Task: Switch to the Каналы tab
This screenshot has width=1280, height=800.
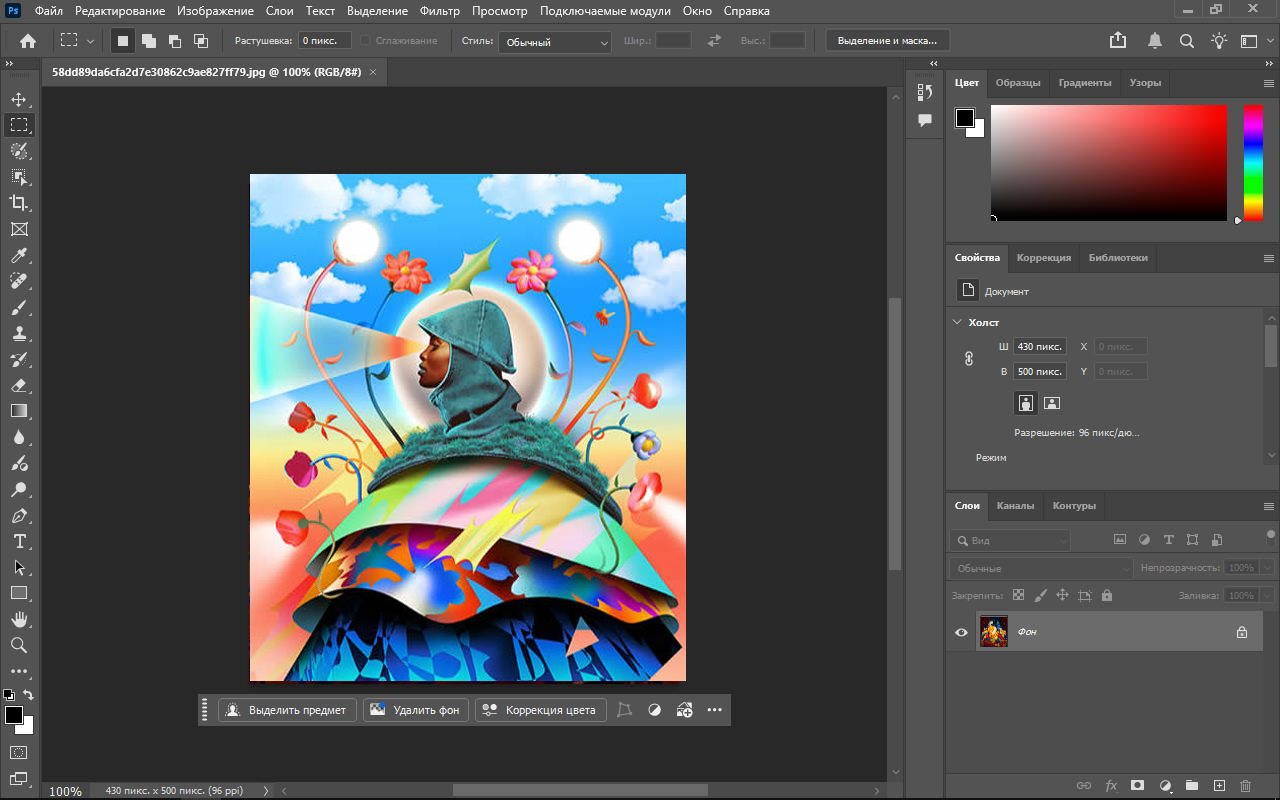Action: pos(1015,506)
